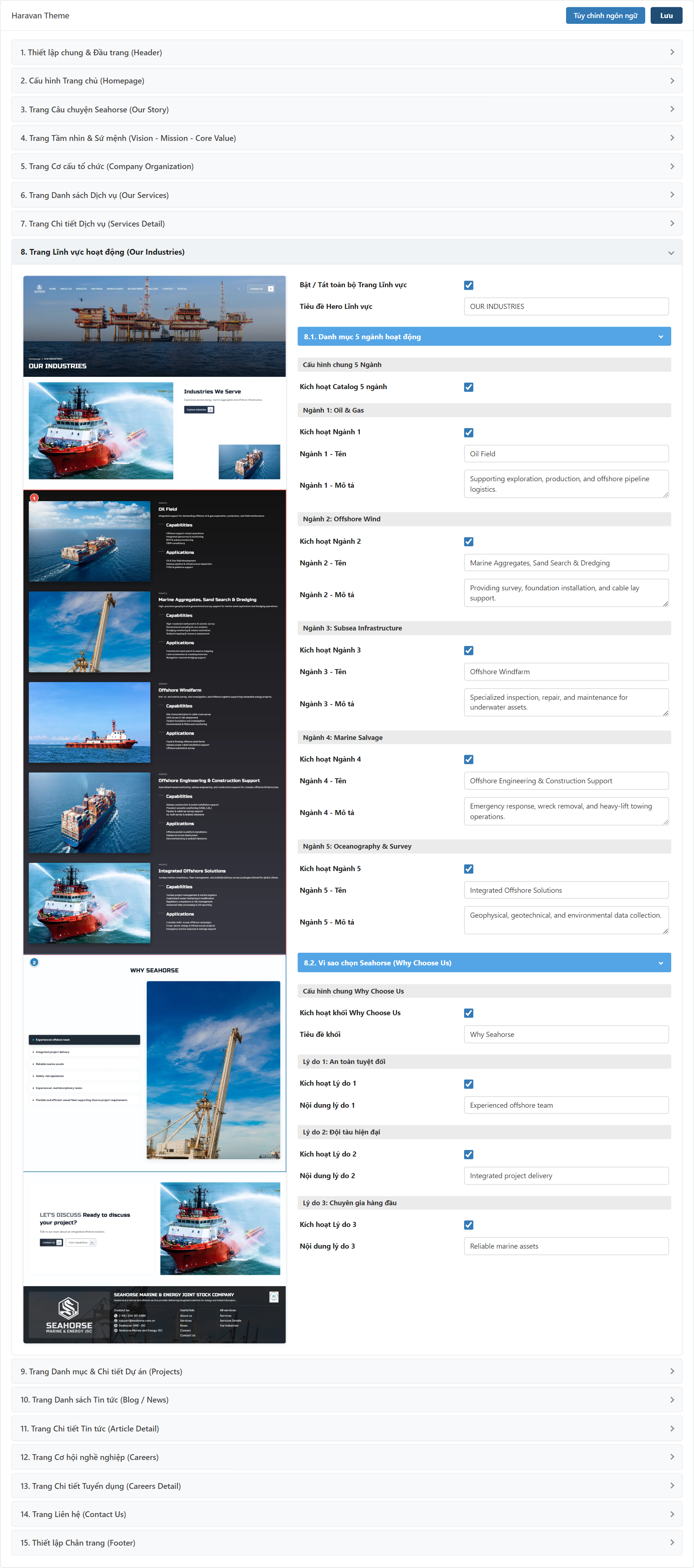Image resolution: width=694 pixels, height=1568 pixels.
Task: Uncheck Kích hoạt khối Why Choose Us
Action: tap(469, 1013)
